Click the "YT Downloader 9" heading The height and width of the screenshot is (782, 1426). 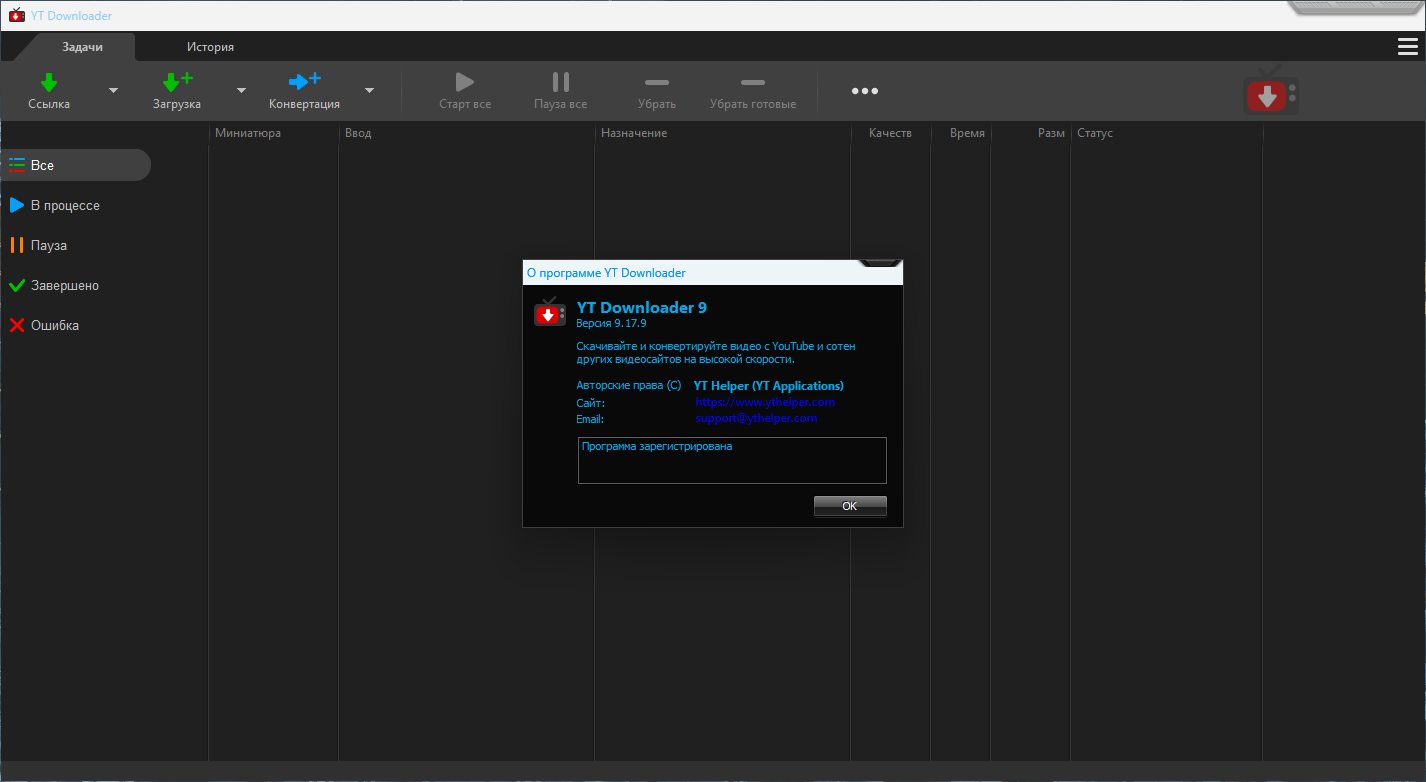click(641, 308)
